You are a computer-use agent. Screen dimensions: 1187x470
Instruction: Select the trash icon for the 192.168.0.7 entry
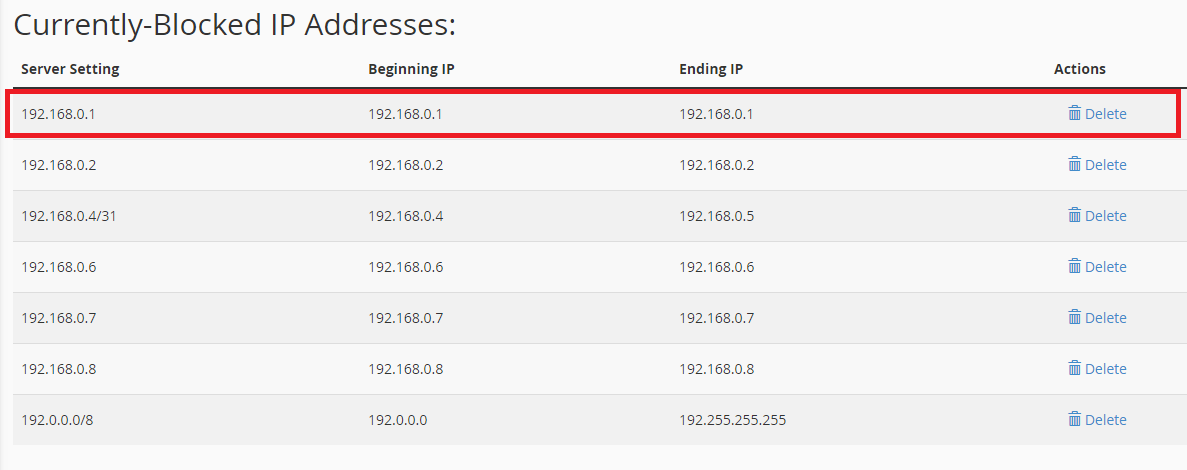[1075, 317]
